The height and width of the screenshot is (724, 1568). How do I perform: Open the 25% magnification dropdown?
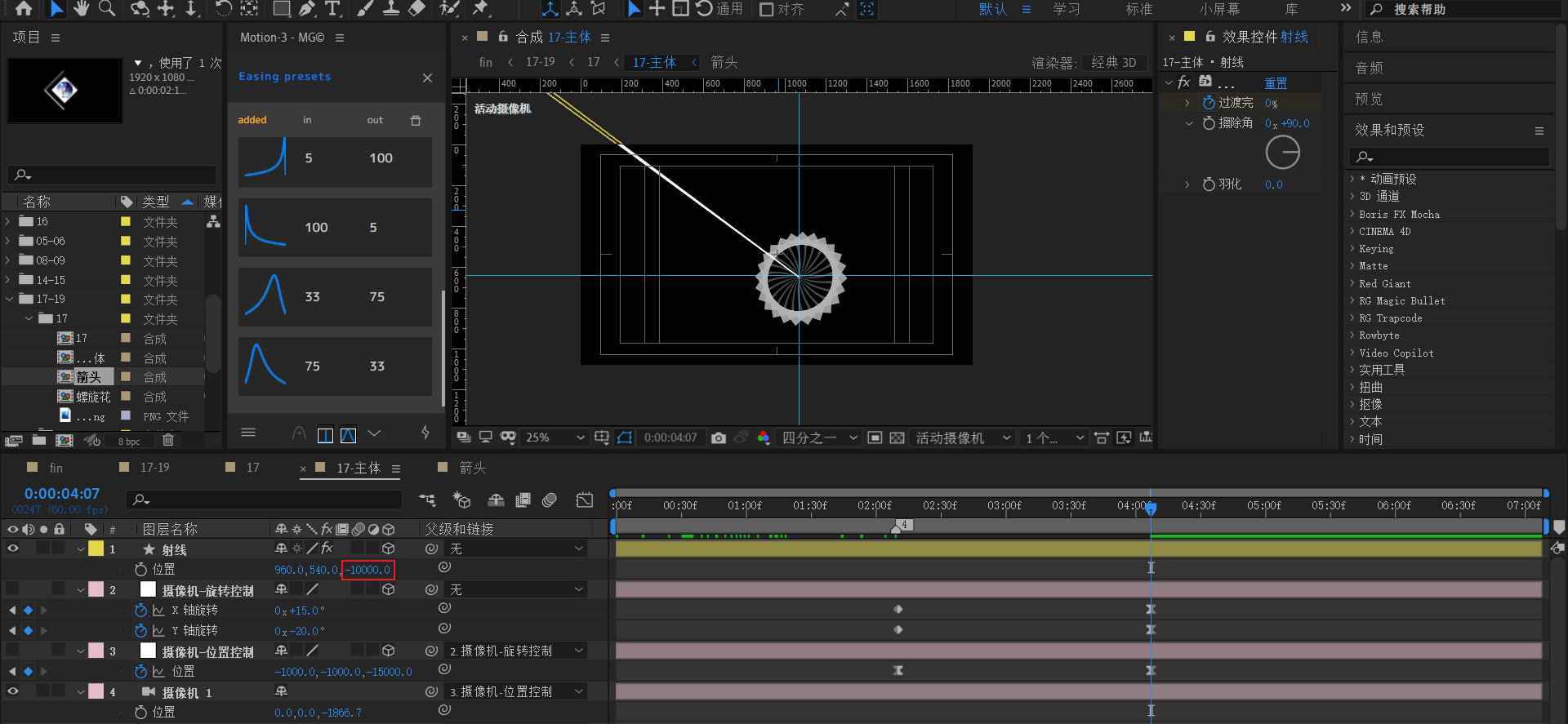pyautogui.click(x=555, y=438)
